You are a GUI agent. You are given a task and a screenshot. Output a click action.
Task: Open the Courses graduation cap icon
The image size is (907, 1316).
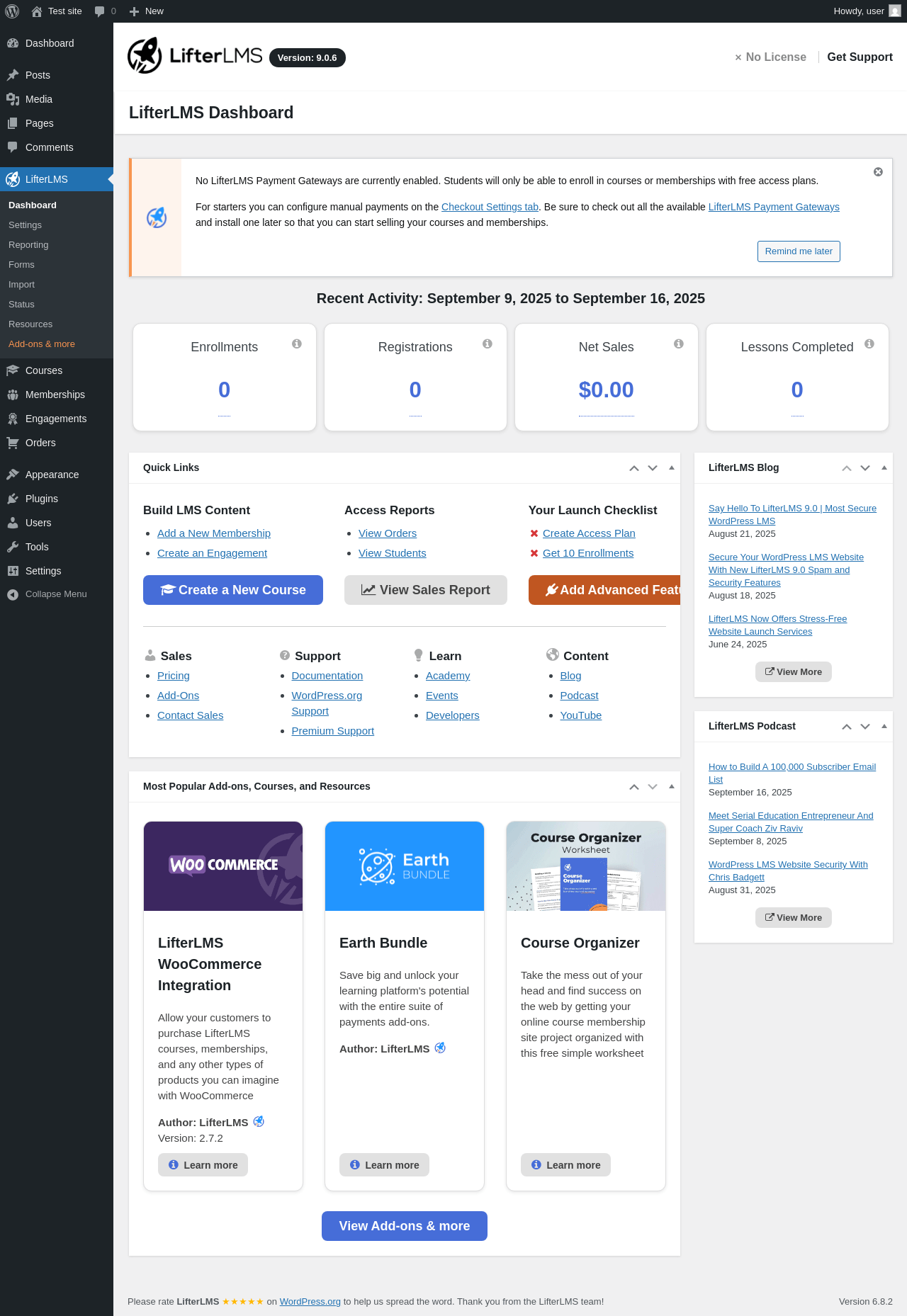13,370
